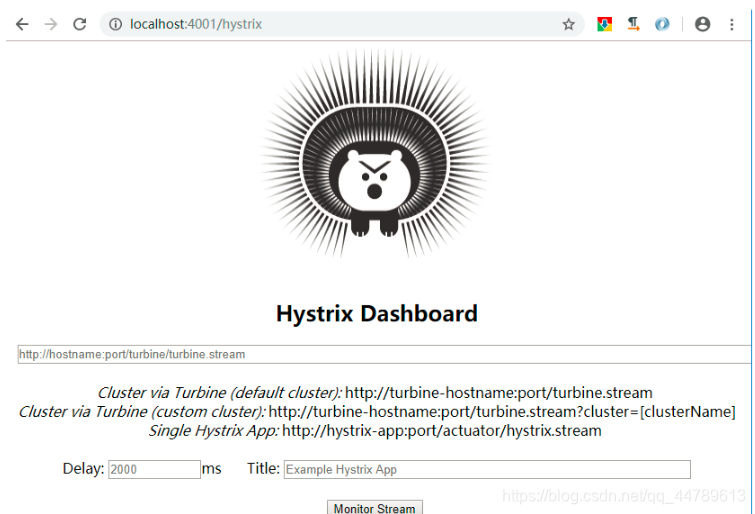Viewport: 755px width, 514px height.
Task: View site information icon in address bar
Action: (x=115, y=24)
